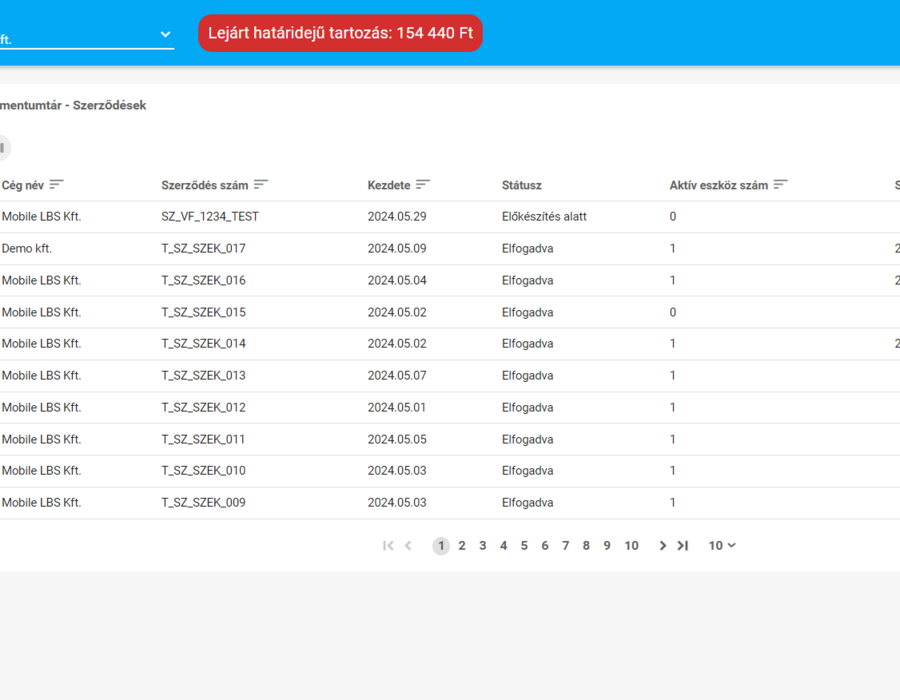Open rows-per-page dropdown showing 10
900x700 pixels.
pos(722,546)
